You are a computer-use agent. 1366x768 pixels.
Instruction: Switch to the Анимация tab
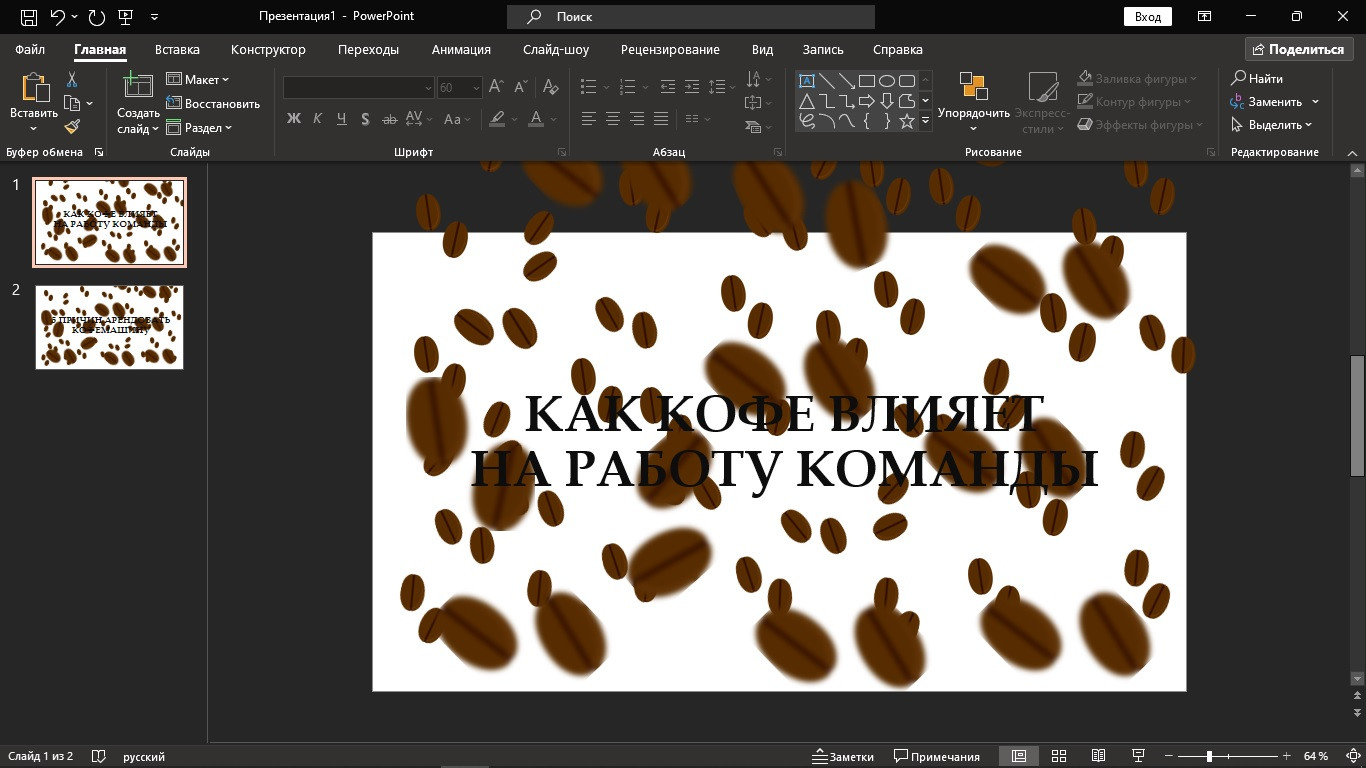tap(461, 49)
